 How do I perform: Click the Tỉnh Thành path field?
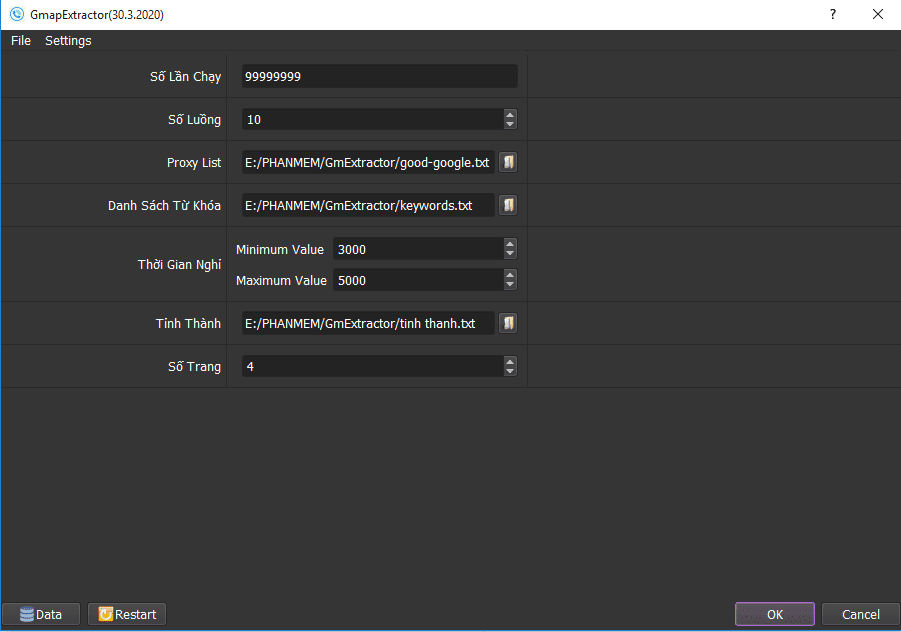pos(368,323)
